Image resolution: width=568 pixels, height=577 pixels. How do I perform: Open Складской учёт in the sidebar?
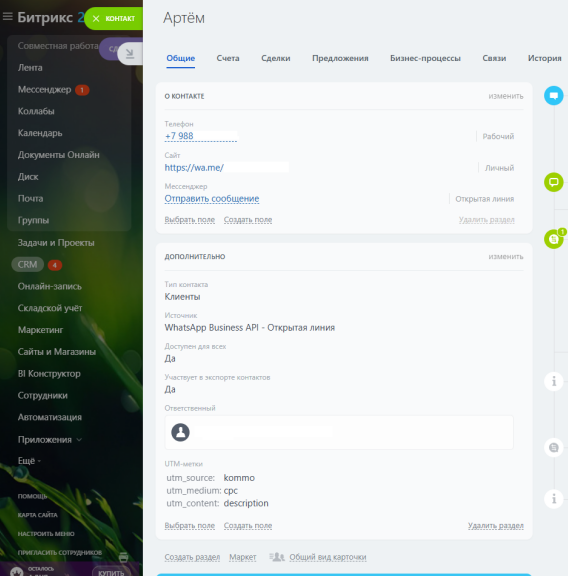pos(50,308)
